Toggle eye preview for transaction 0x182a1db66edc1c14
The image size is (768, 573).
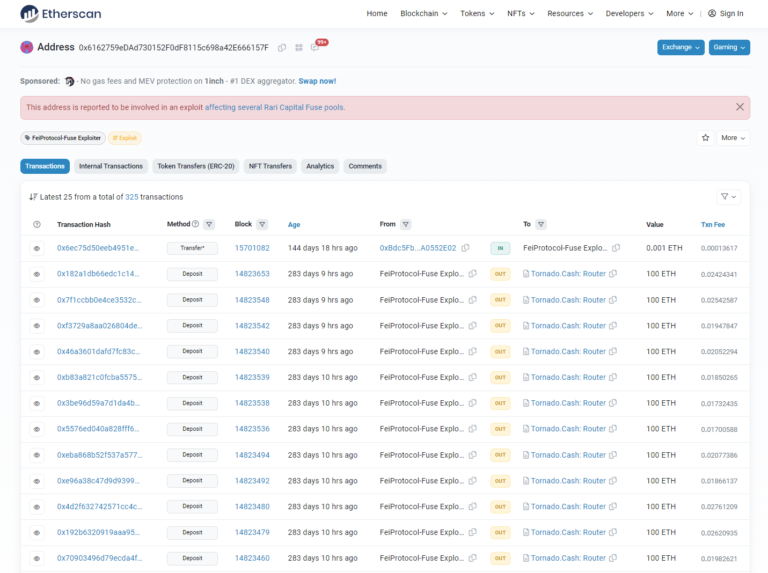pos(37,274)
